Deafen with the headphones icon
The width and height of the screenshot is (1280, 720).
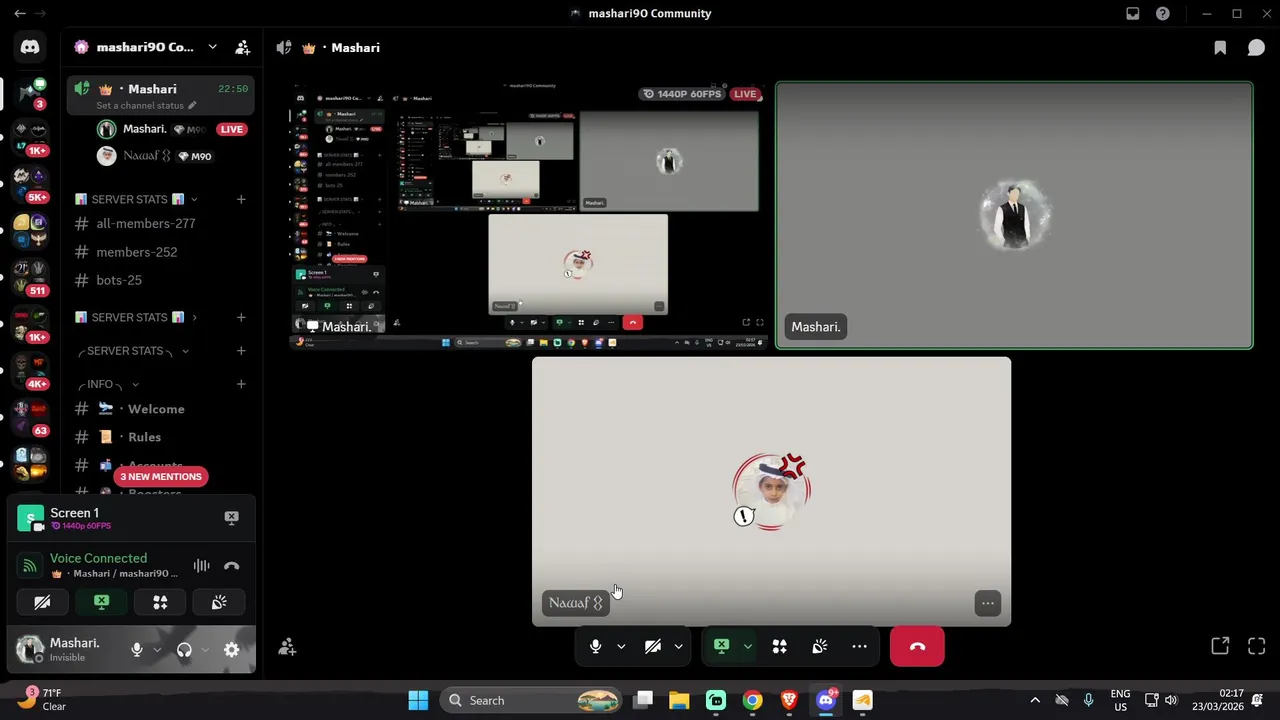pos(184,650)
